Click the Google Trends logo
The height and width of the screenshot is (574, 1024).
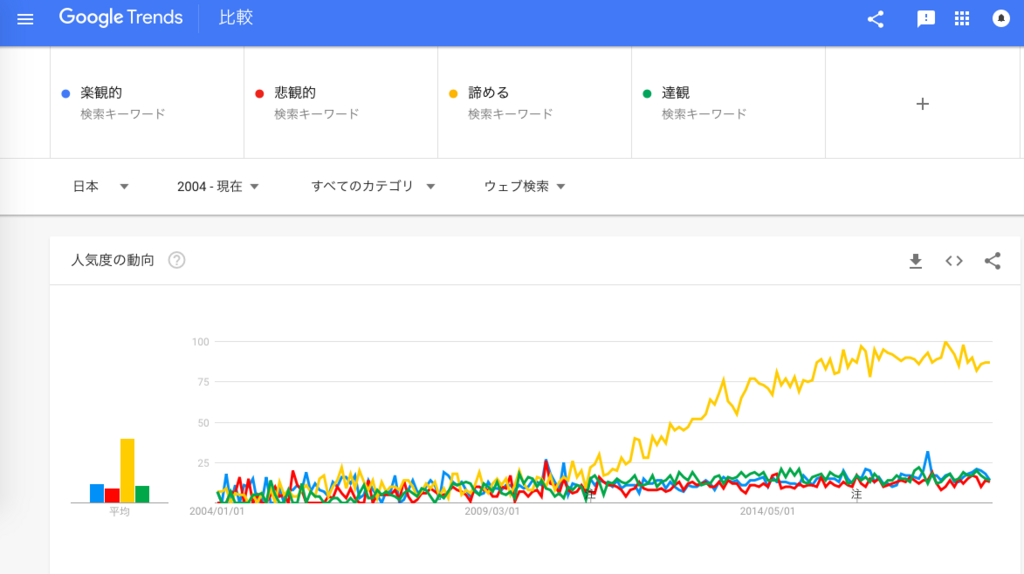pyautogui.click(x=120, y=19)
